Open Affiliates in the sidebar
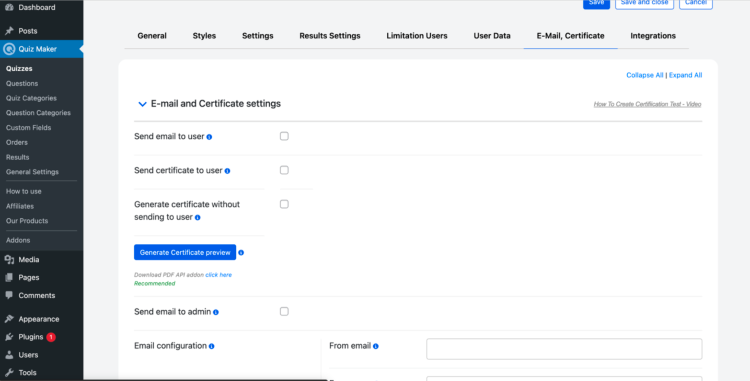Screen dimensions: 750x381 tap(20, 206)
